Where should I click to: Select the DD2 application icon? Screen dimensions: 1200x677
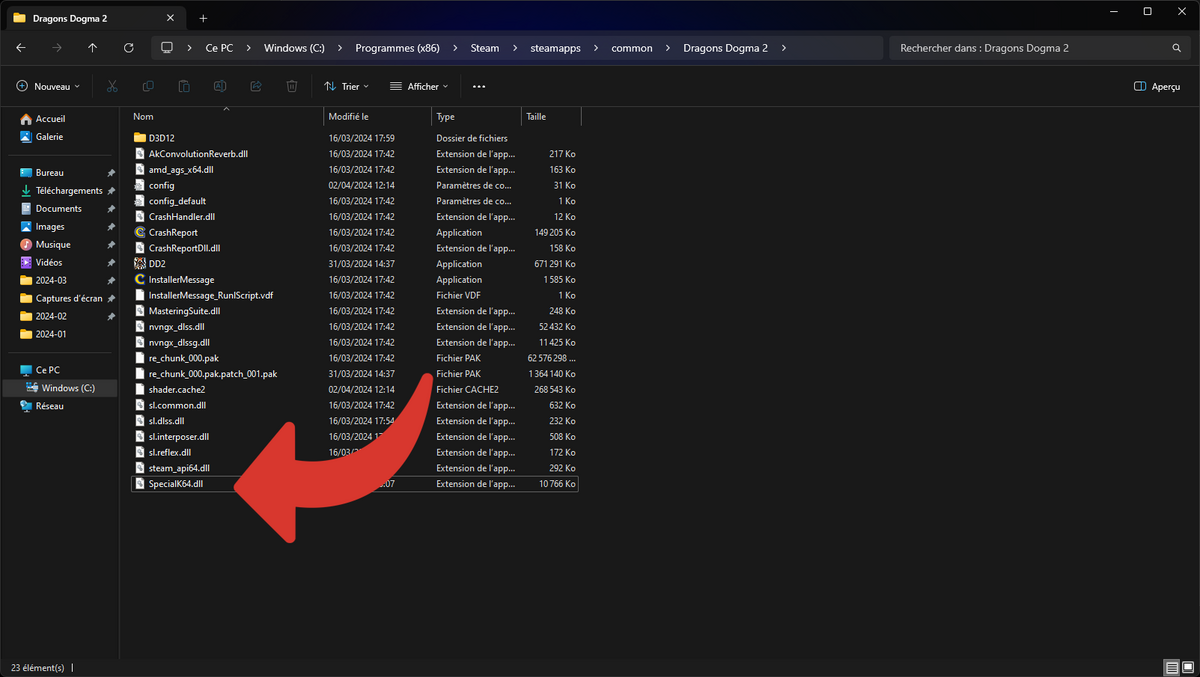tap(140, 264)
